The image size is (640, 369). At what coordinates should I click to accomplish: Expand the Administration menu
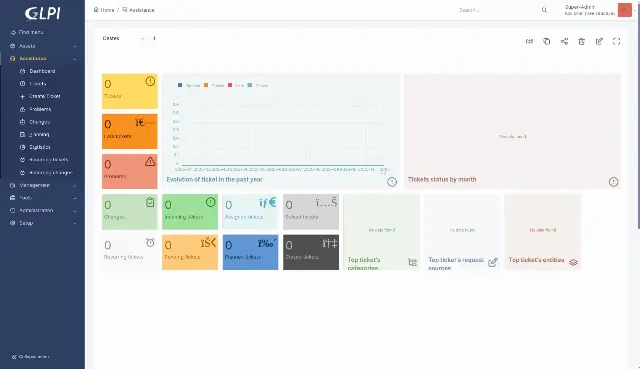[42, 211]
